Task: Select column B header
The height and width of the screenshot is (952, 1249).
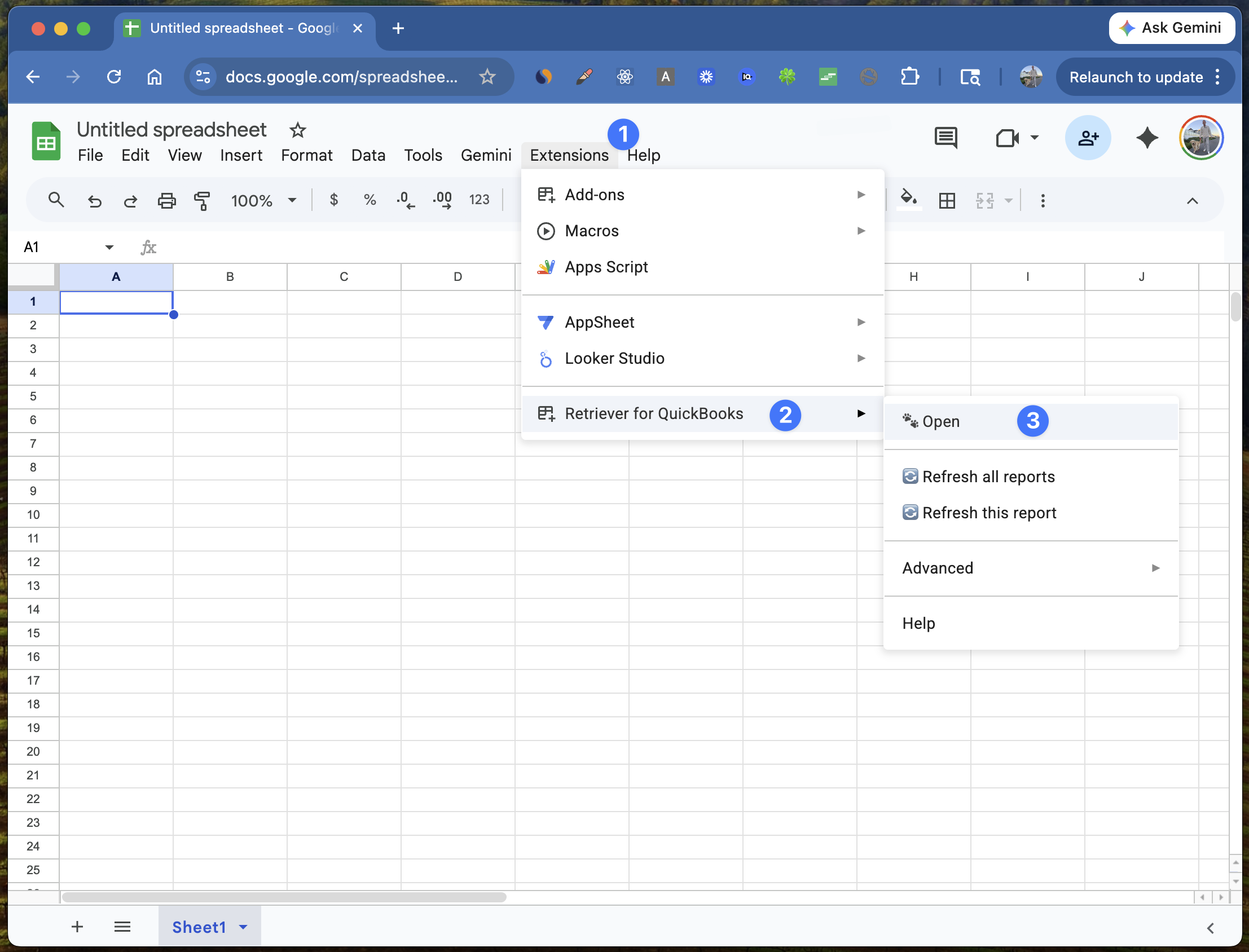Action: (x=230, y=276)
